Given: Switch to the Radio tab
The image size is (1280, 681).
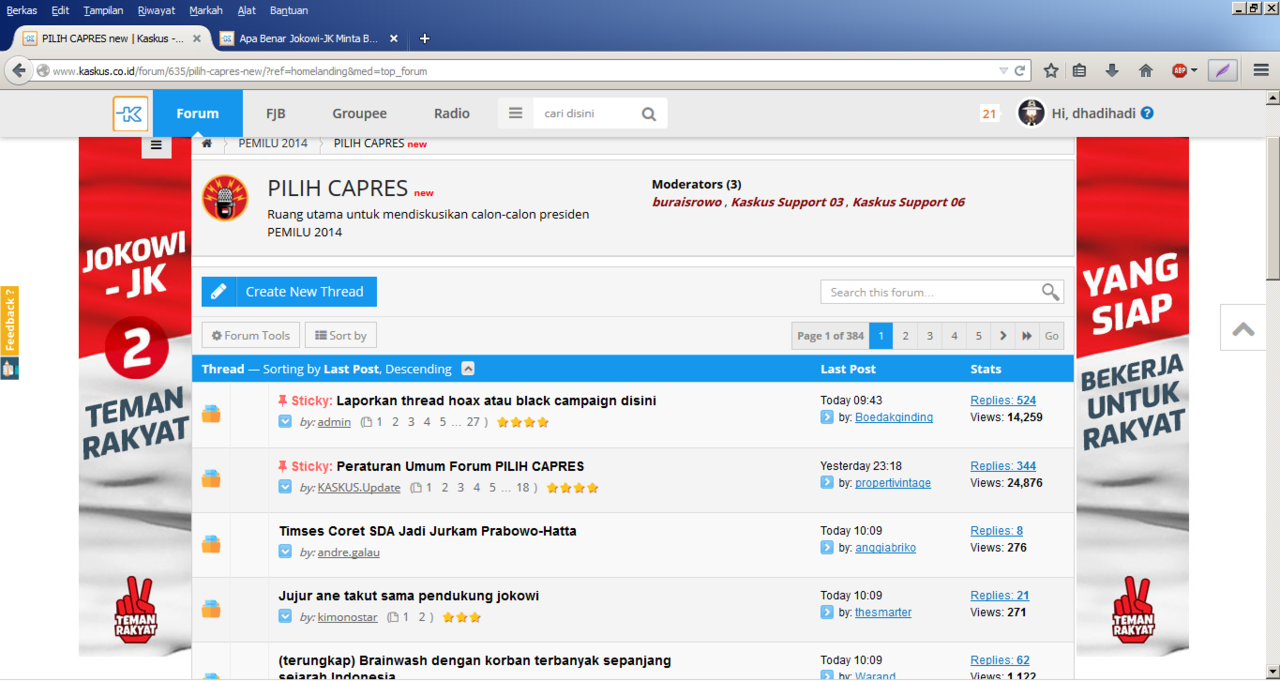Looking at the screenshot, I should pos(452,113).
